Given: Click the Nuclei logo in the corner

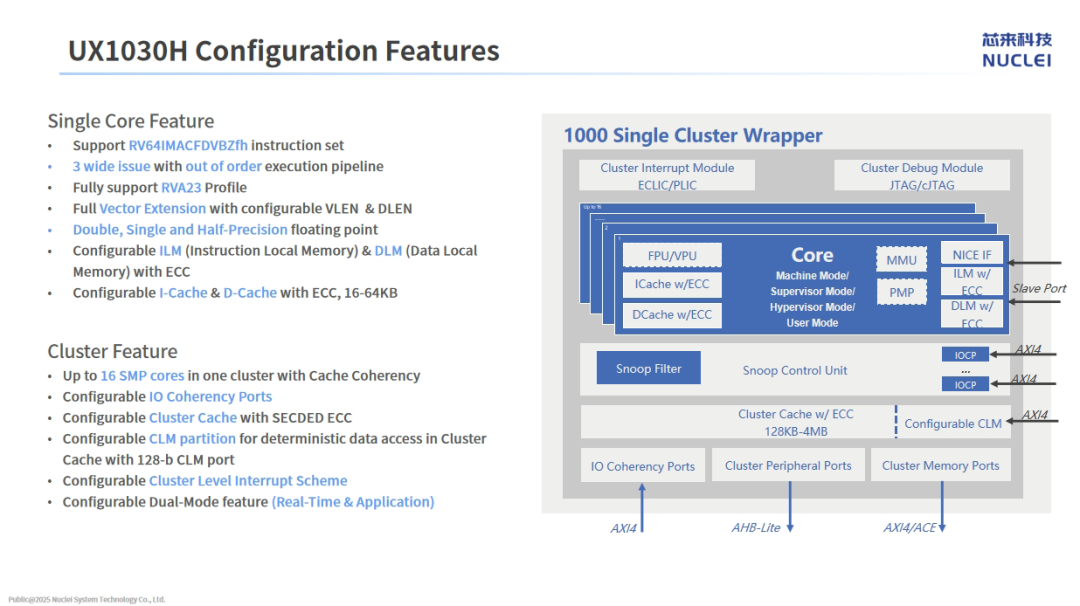Looking at the screenshot, I should 1016,49.
